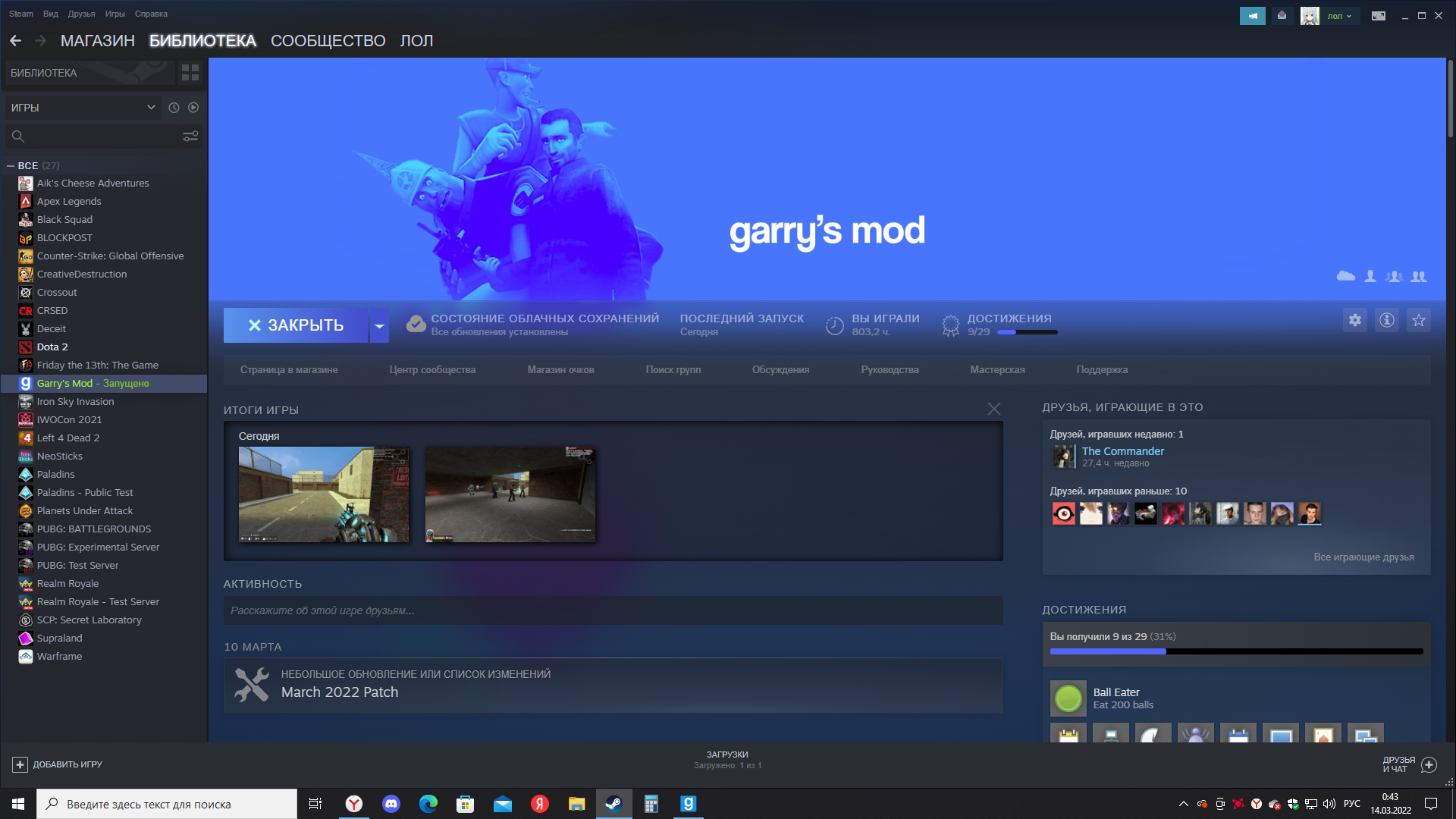Image resolution: width=1456 pixels, height=819 pixels.
Task: Open the first game screenshot thumbnail
Action: click(x=324, y=494)
